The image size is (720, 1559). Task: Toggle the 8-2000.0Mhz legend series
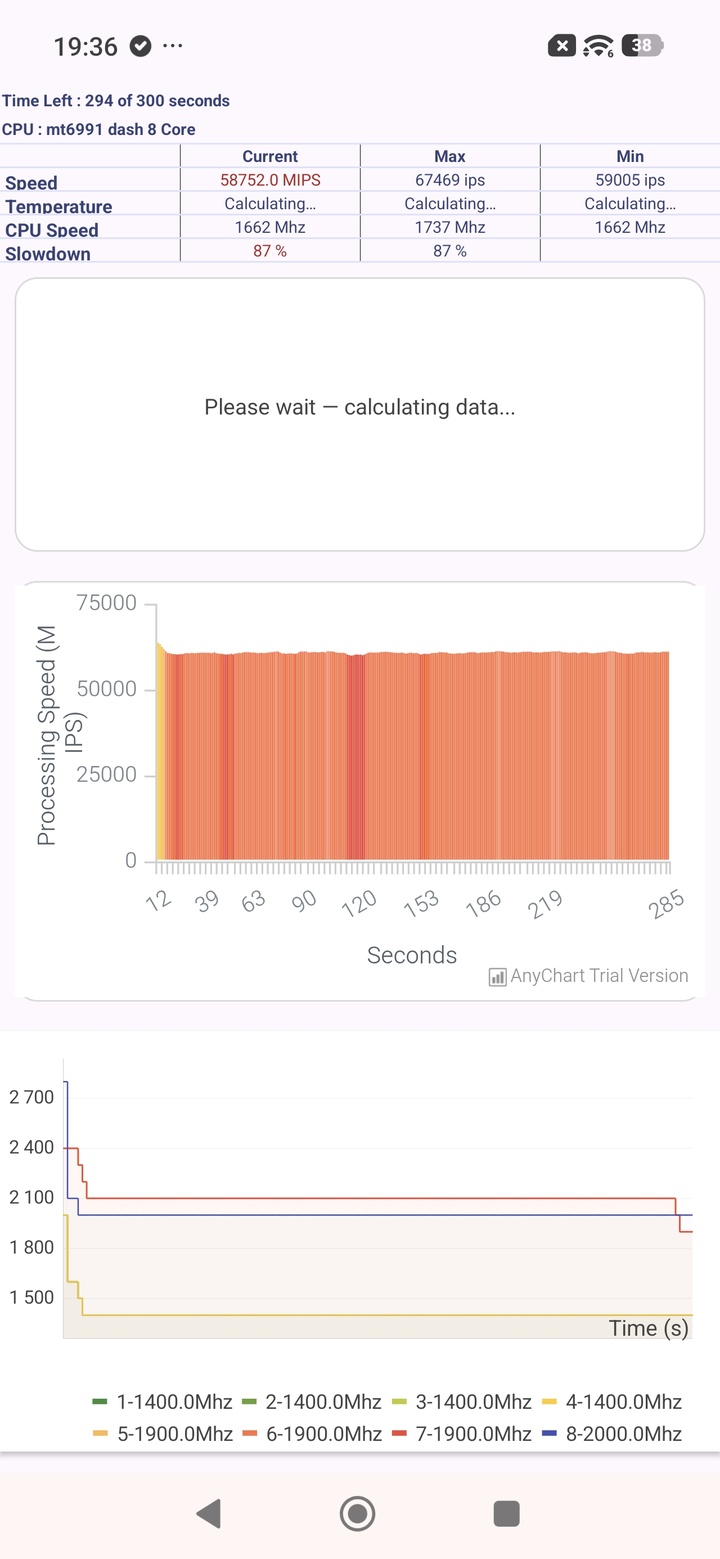tap(612, 1434)
